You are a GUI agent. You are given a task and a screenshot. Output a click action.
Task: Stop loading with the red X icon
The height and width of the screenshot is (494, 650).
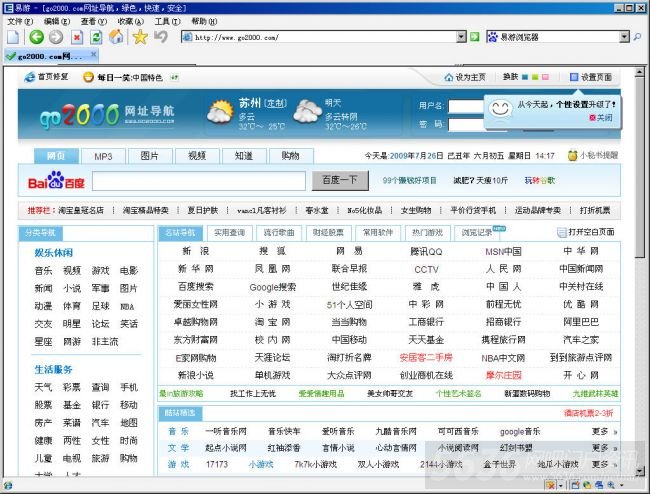(x=77, y=38)
